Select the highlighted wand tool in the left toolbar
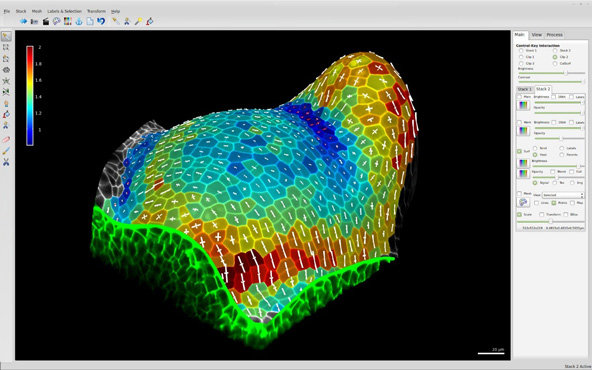 tap(6, 36)
